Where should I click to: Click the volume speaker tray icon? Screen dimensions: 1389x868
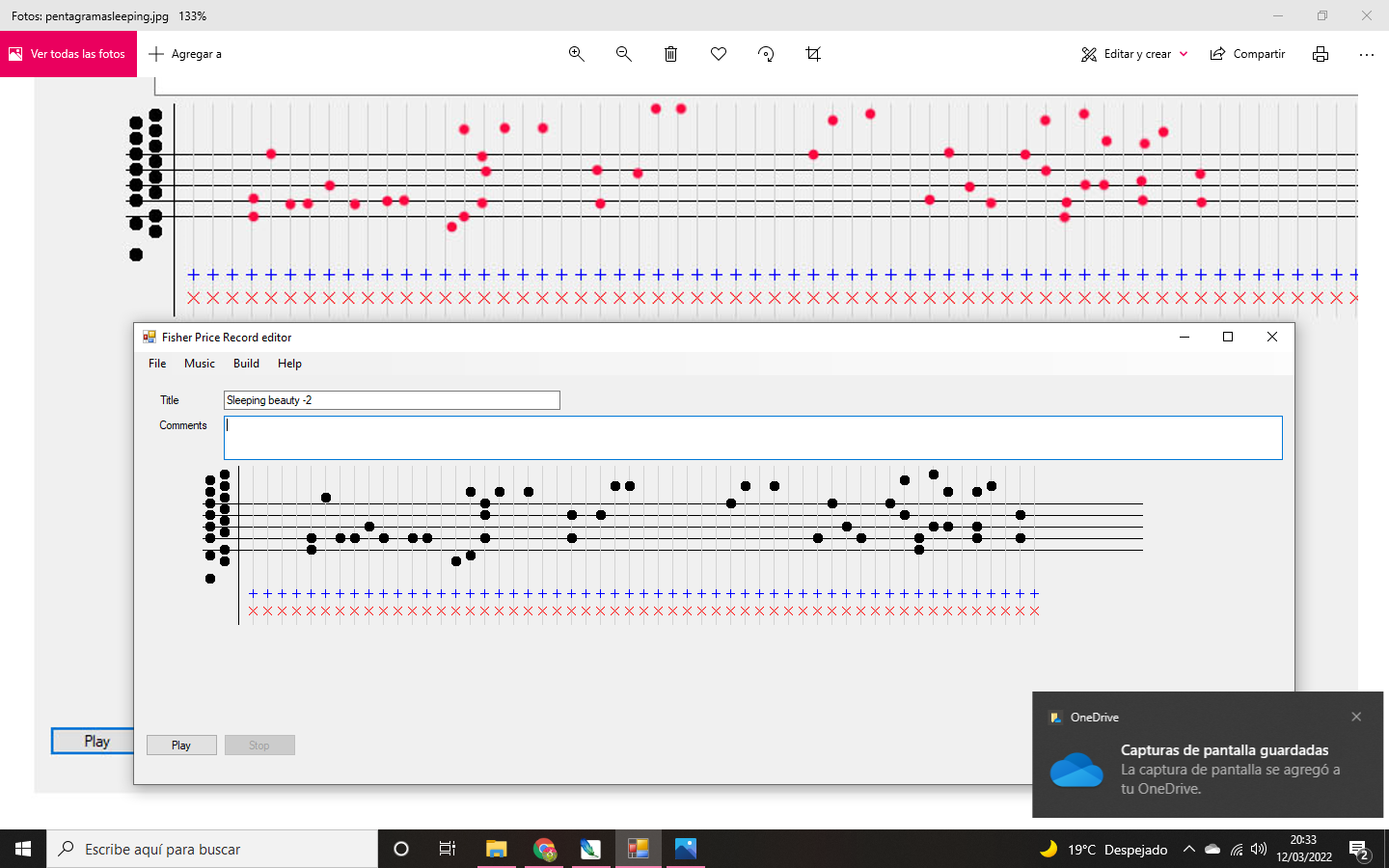tap(1259, 849)
